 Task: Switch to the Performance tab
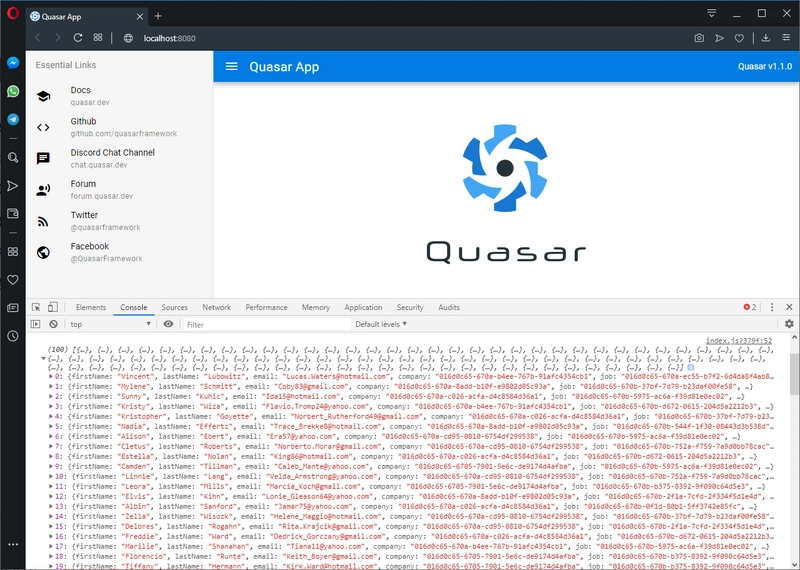(x=266, y=307)
